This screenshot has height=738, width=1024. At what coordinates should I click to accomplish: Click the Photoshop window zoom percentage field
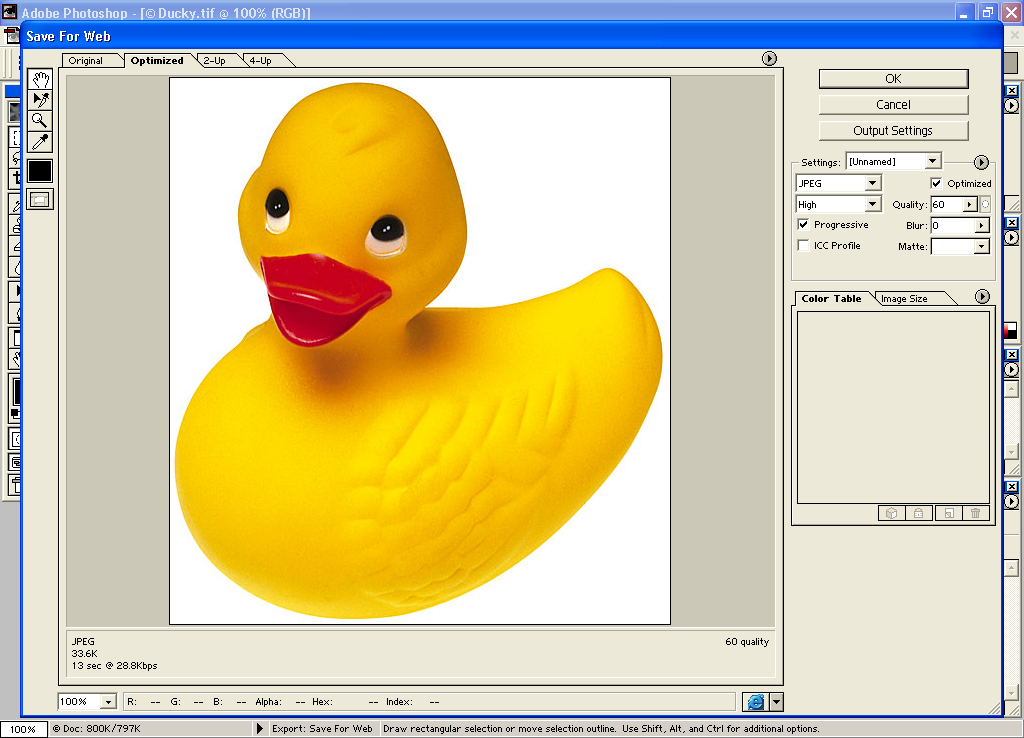(x=24, y=730)
